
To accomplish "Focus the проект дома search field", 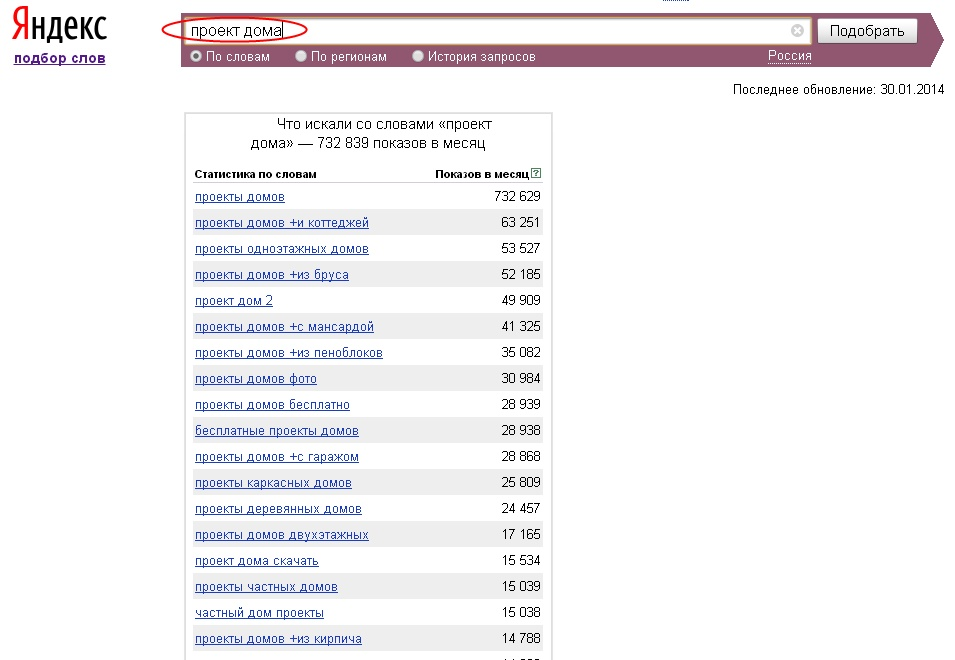I will (497, 30).
